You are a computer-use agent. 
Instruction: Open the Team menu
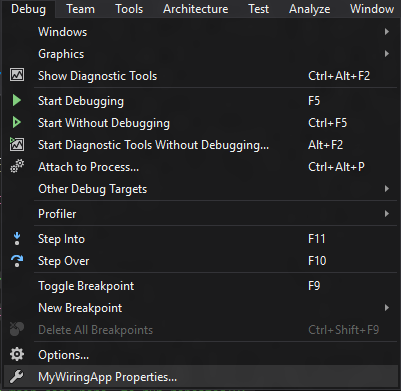[x=80, y=9]
